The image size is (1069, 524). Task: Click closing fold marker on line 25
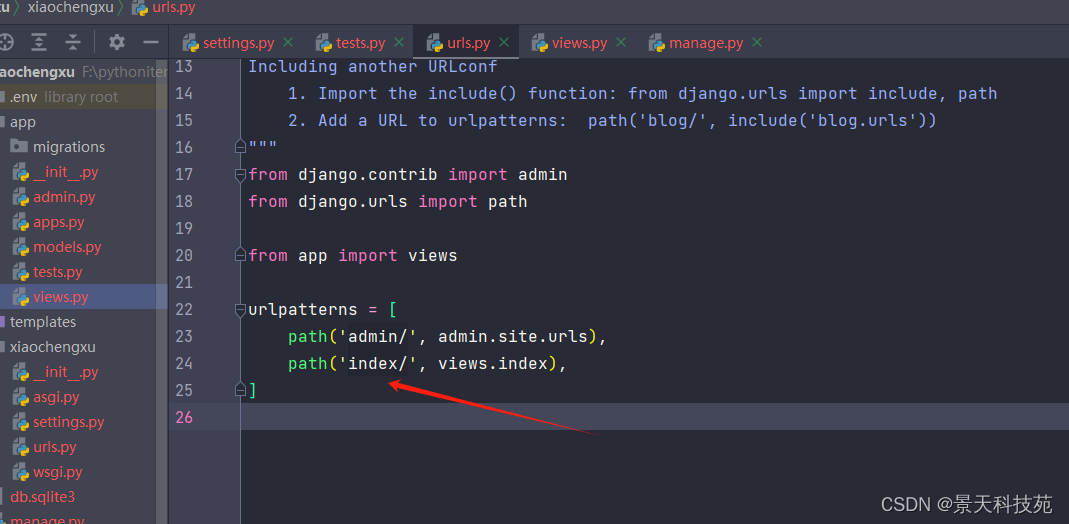pyautogui.click(x=240, y=389)
